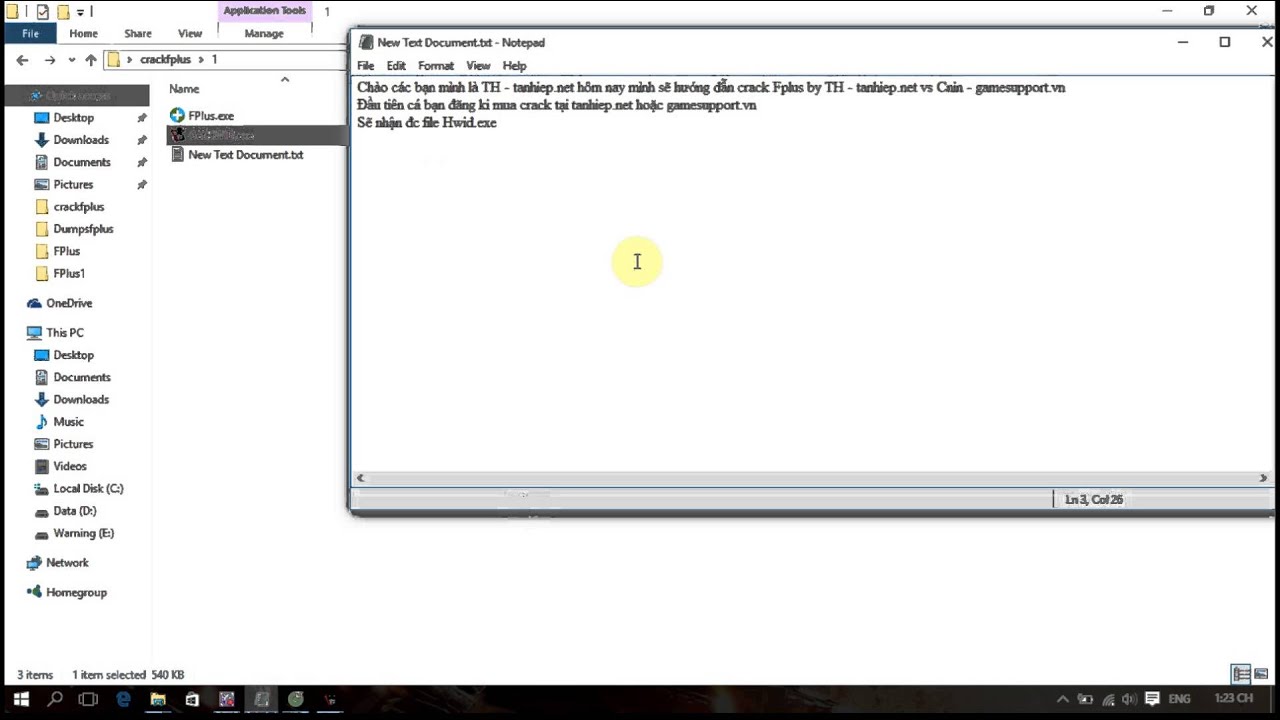Open pinned Downloads under Quick access
This screenshot has width=1280, height=720.
click(x=81, y=140)
